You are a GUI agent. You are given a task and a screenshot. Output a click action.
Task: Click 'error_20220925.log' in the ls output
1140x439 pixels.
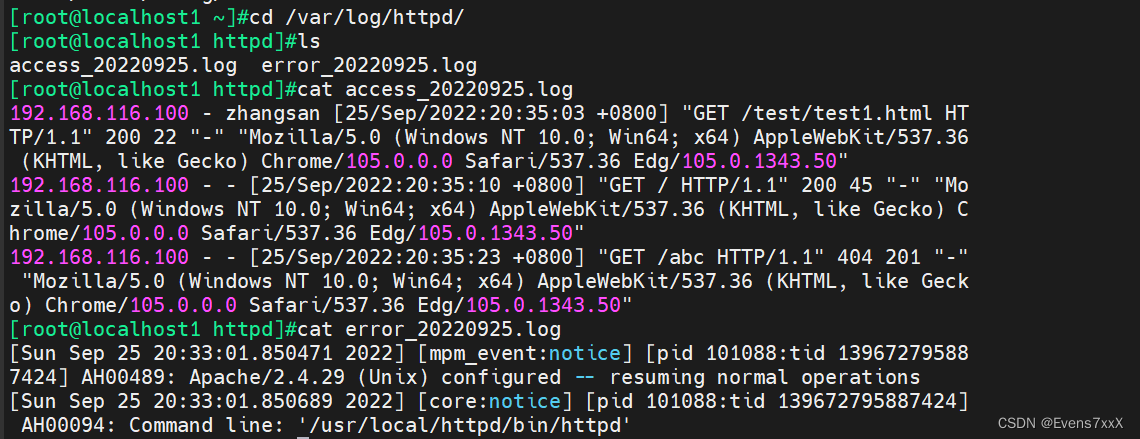tap(369, 66)
